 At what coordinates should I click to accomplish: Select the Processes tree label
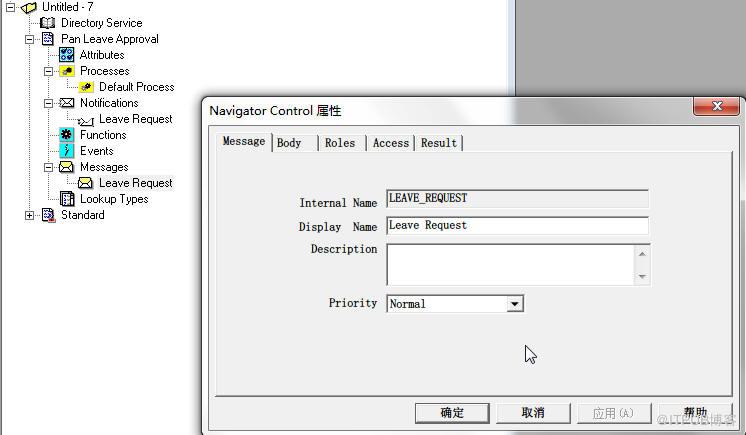point(105,71)
